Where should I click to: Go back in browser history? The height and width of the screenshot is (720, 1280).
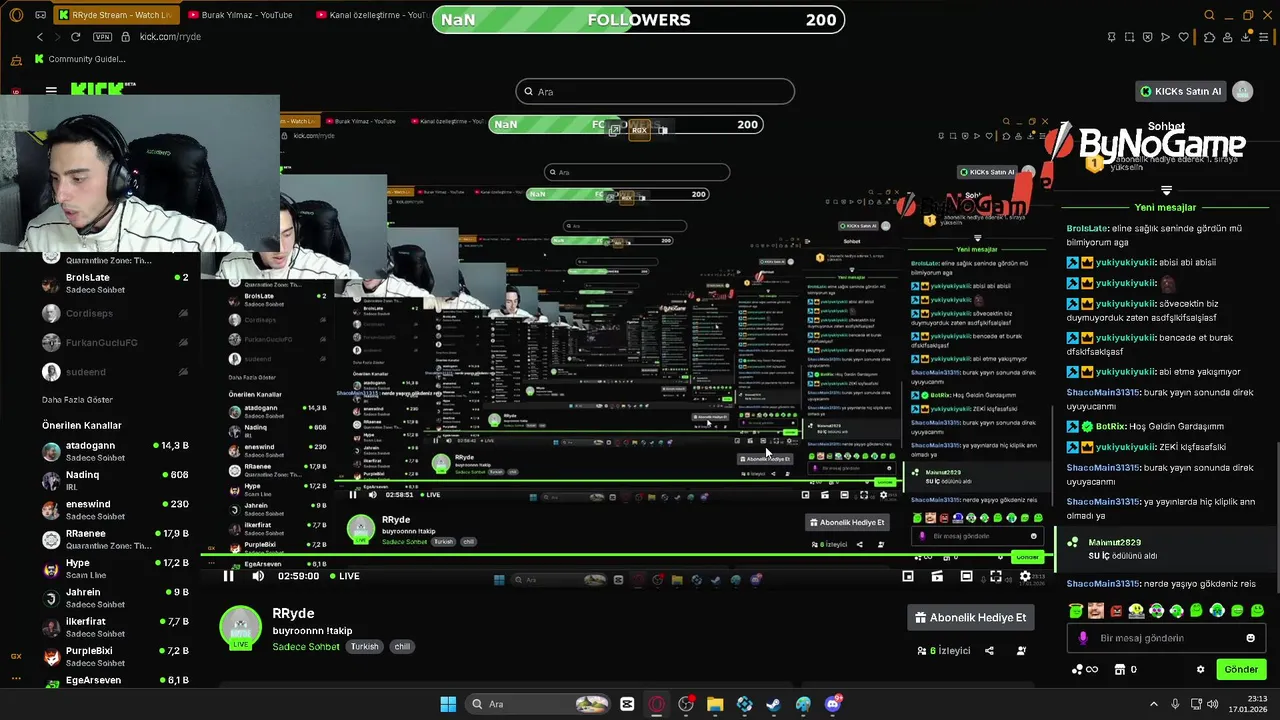click(x=40, y=37)
